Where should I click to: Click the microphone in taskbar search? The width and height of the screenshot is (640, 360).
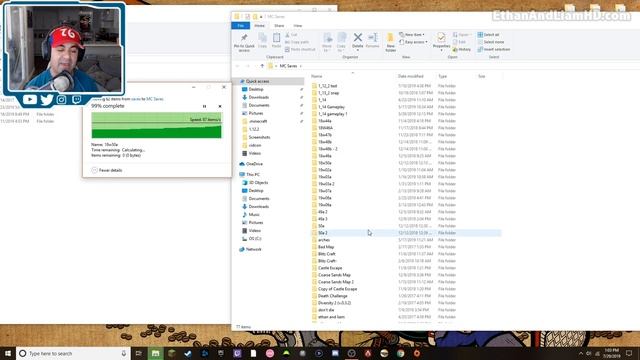click(x=124, y=353)
